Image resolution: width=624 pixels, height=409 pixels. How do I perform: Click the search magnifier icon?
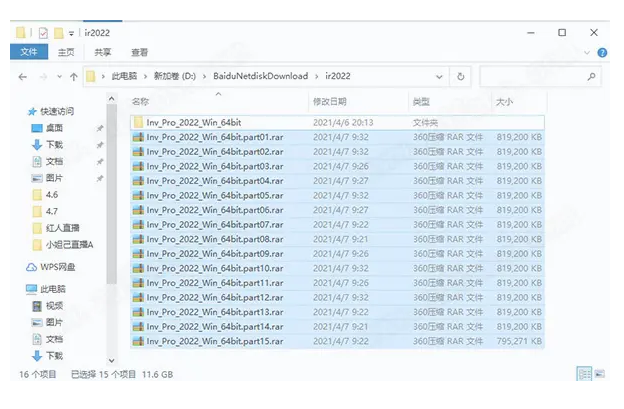pos(591,76)
